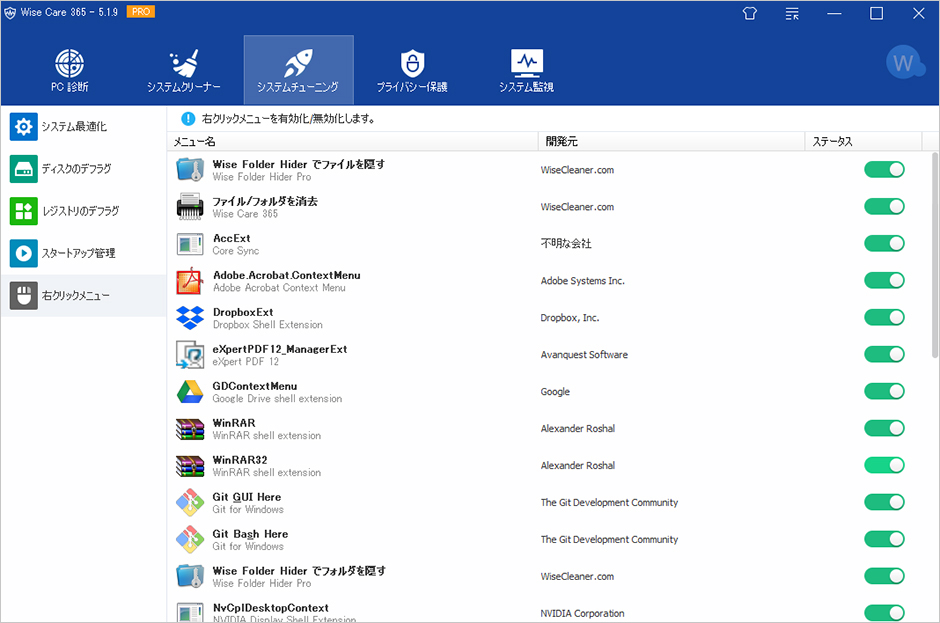The image size is (940, 623).
Task: Click the WinRAR32 books icon
Action: tap(190, 466)
